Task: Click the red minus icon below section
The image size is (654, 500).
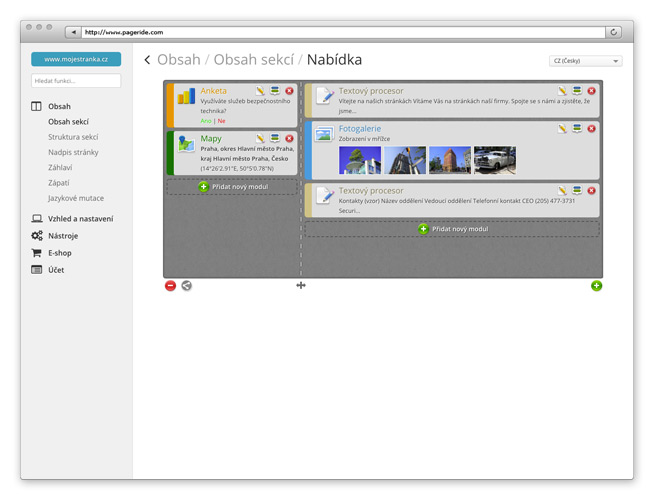Action: [170, 286]
